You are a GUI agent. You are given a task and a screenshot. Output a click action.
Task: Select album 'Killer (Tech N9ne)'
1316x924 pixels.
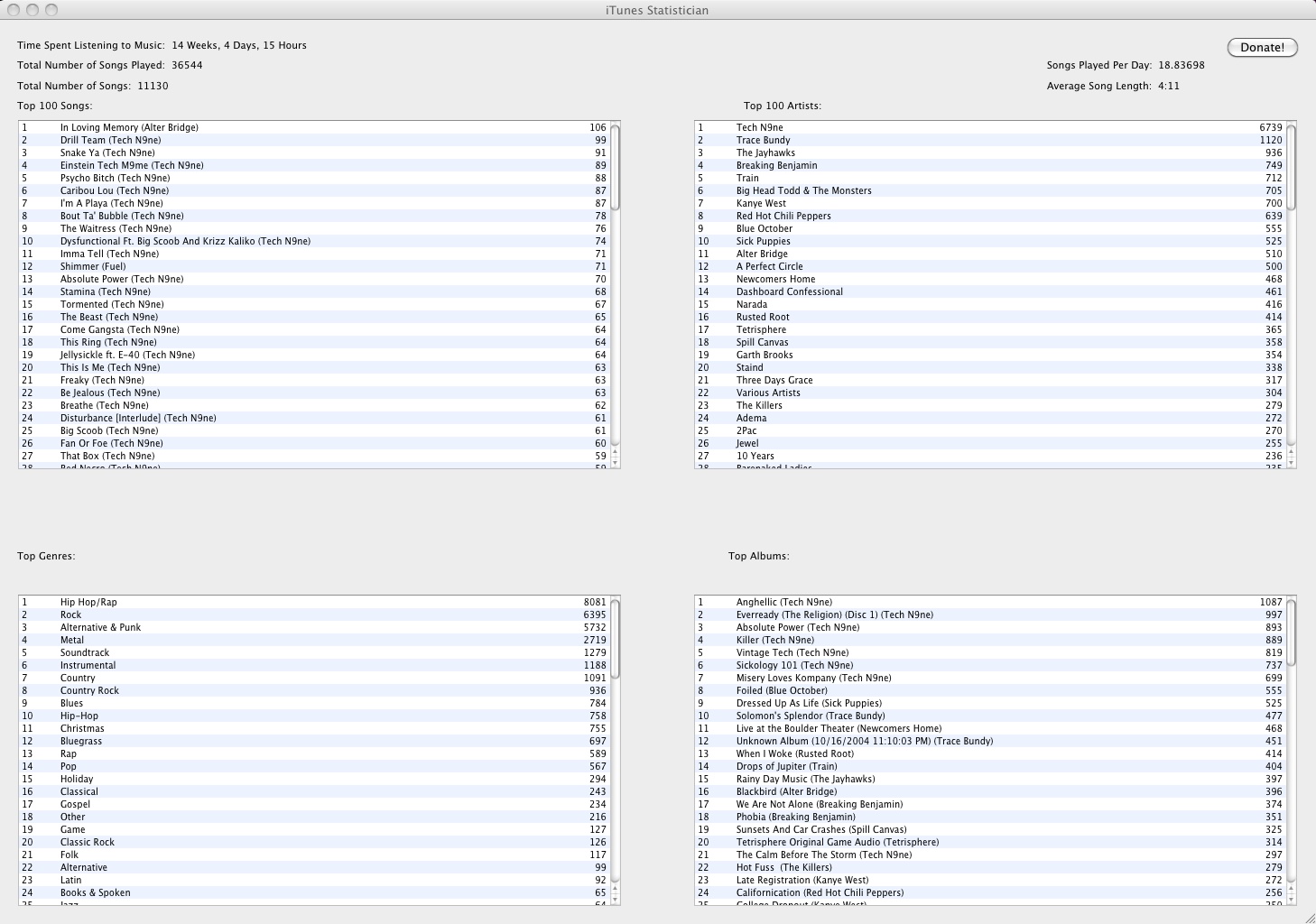[990, 640]
